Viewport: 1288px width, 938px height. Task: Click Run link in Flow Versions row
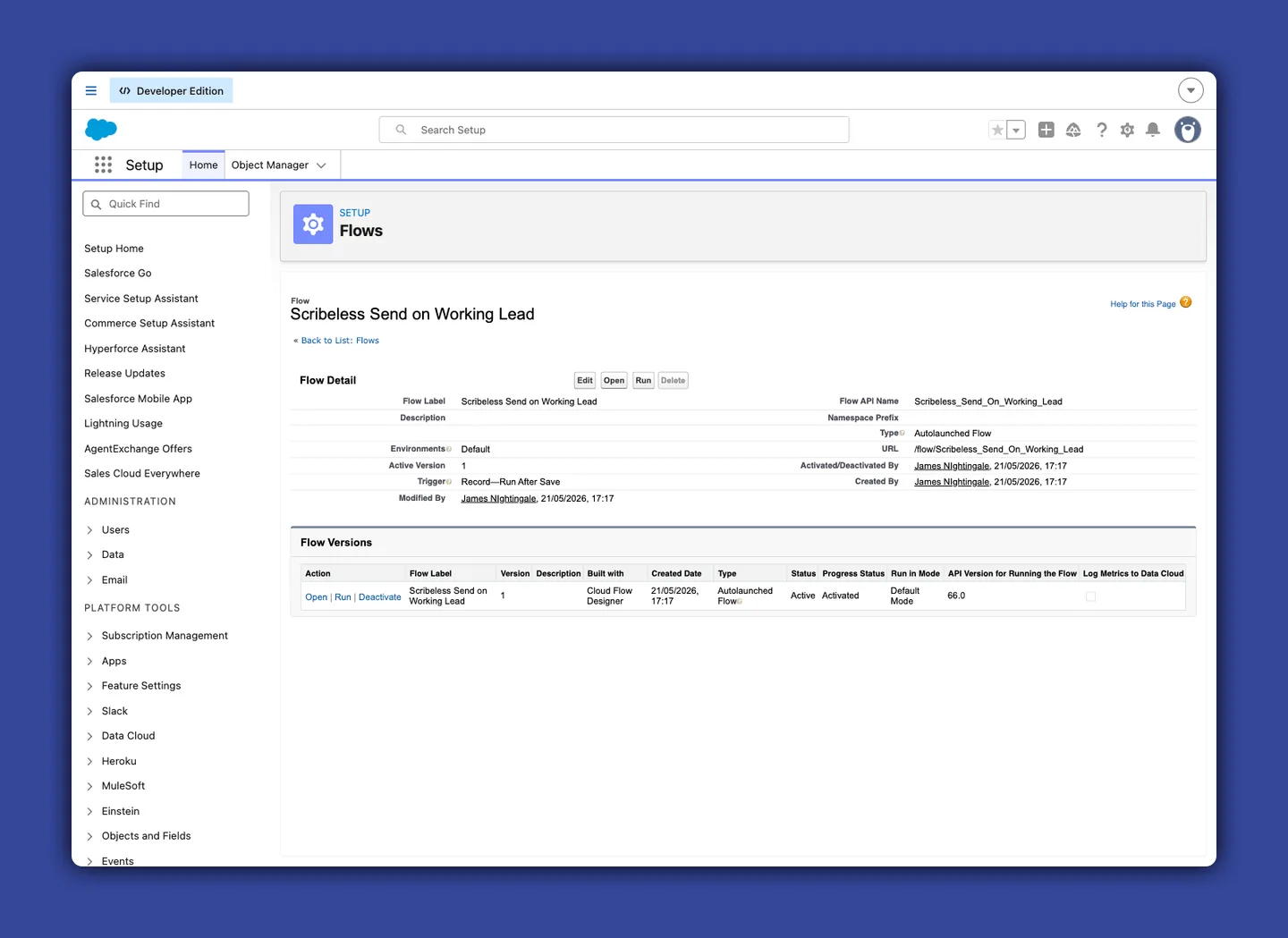[343, 597]
